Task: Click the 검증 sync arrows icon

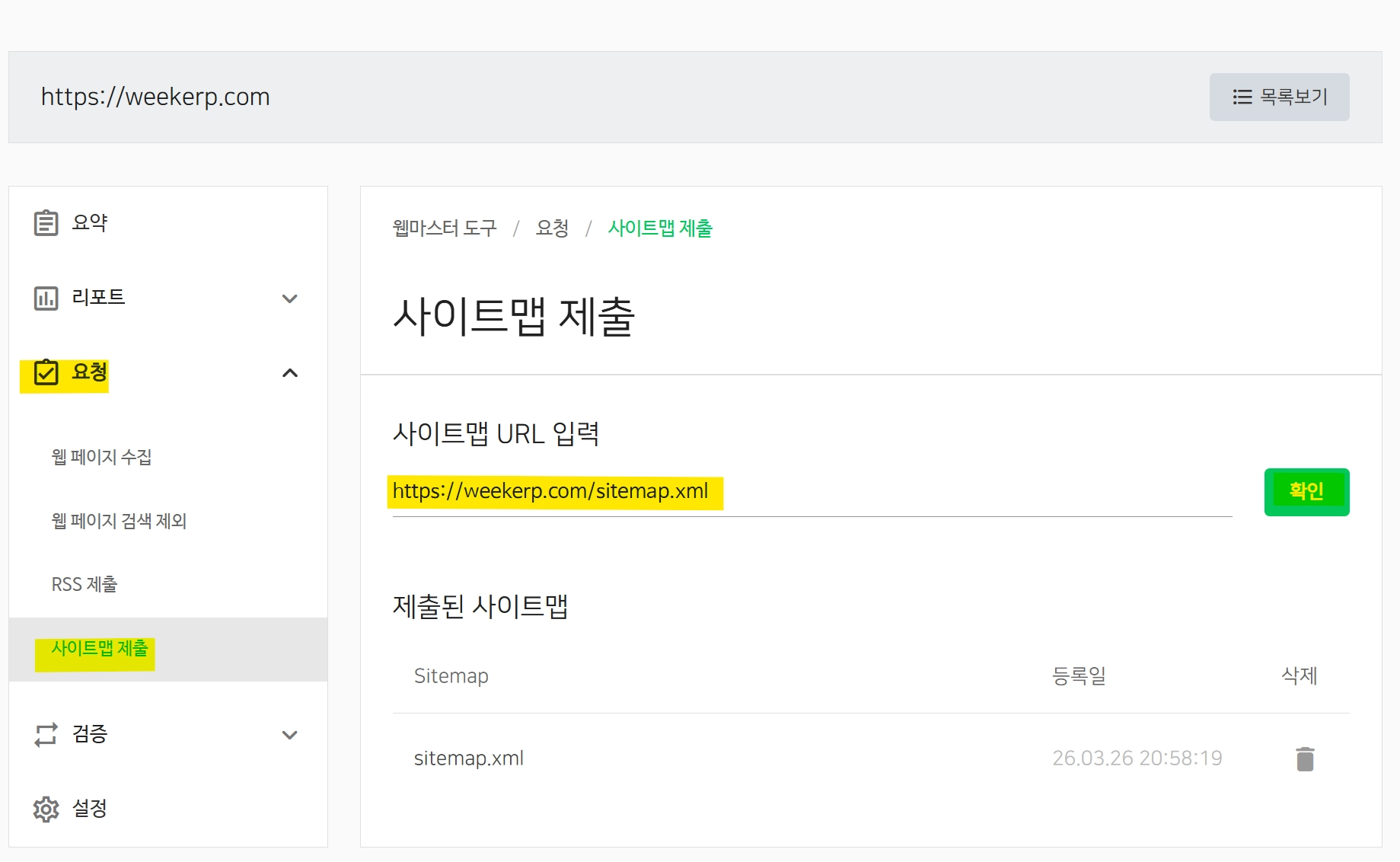Action: point(46,734)
